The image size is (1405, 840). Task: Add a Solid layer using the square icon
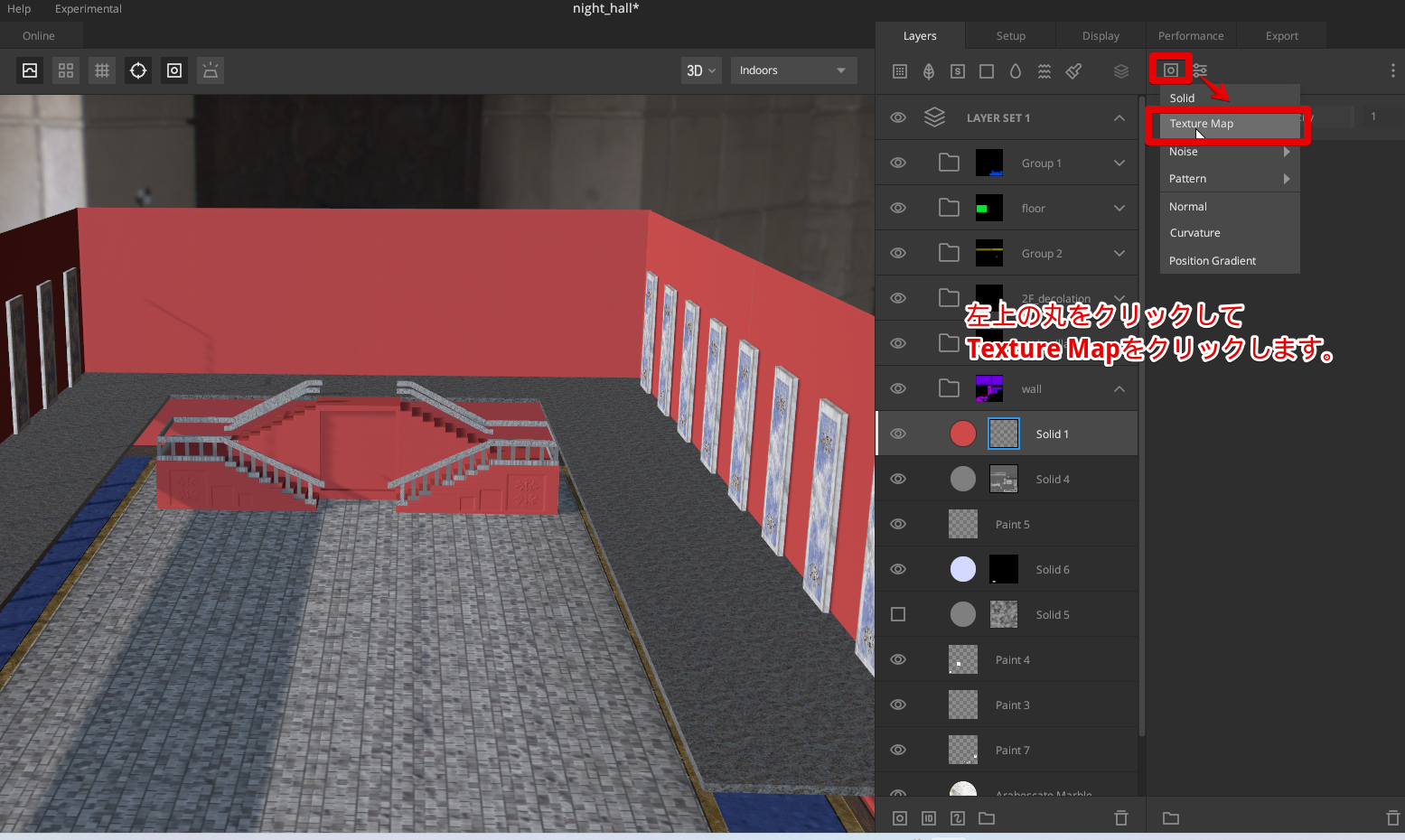point(986,70)
